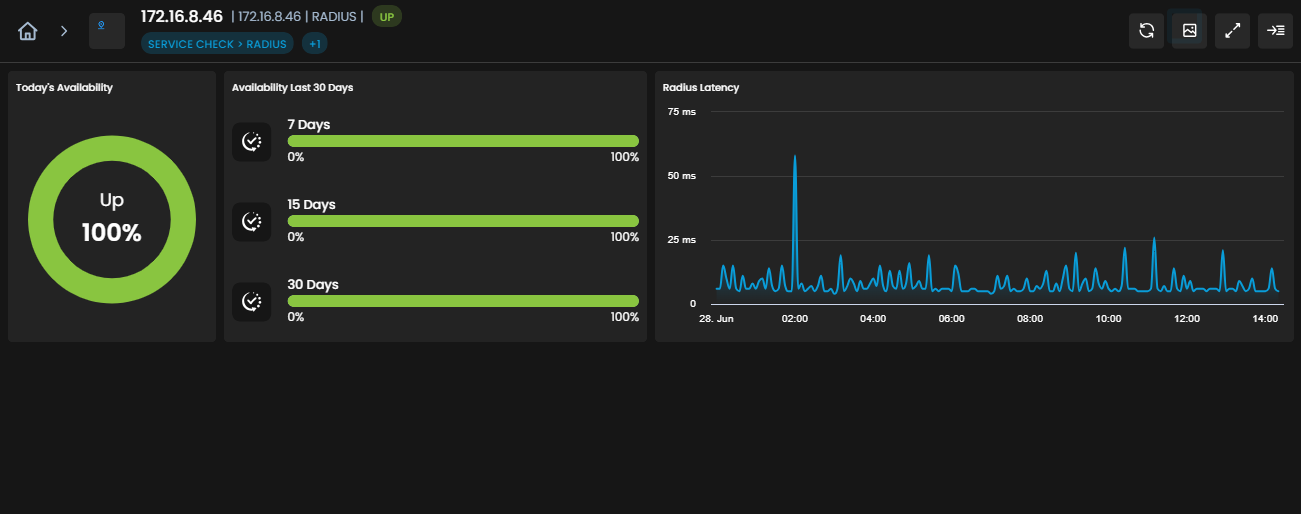Go to the home dashboard icon
The width and height of the screenshot is (1301, 514).
(x=28, y=31)
